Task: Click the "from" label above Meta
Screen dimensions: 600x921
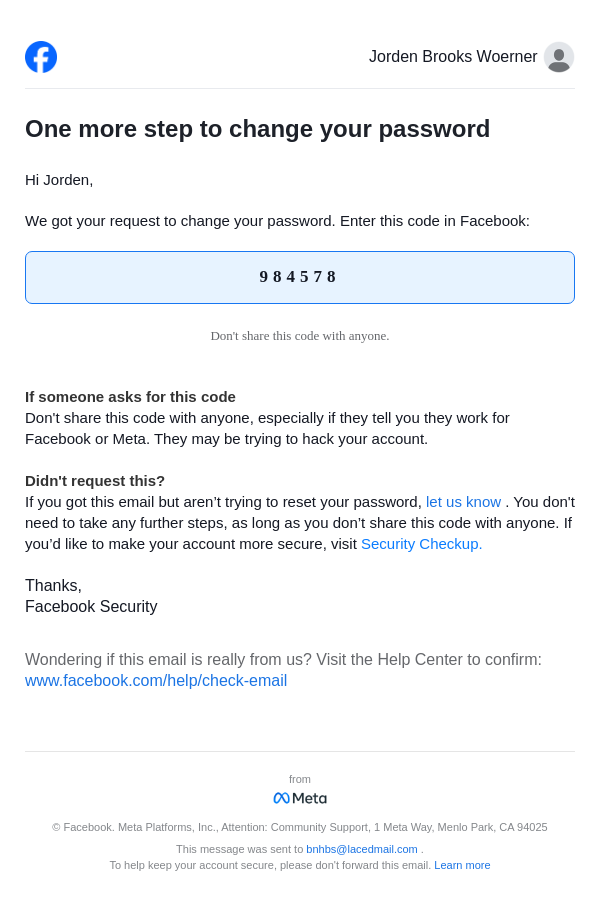Action: click(300, 779)
